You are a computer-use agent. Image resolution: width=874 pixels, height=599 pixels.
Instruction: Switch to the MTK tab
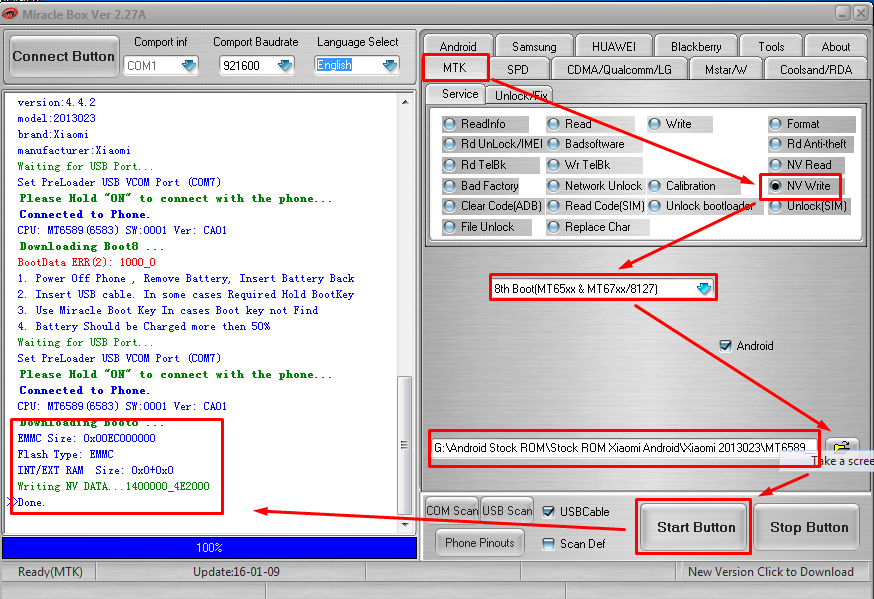[455, 68]
